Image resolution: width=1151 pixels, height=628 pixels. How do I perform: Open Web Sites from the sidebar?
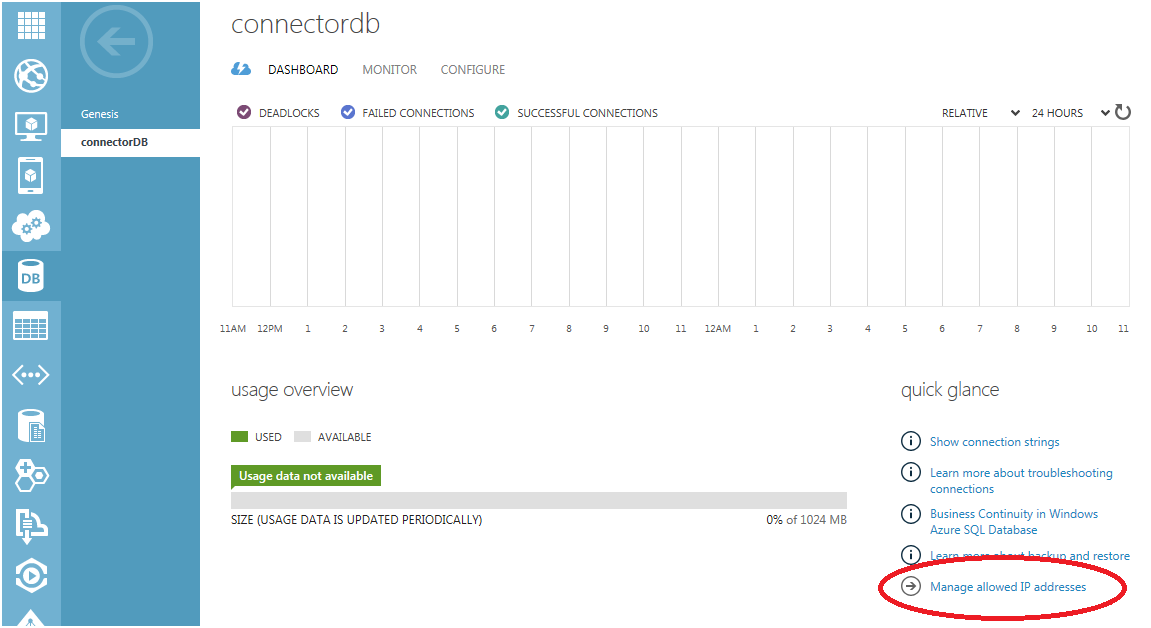30,76
